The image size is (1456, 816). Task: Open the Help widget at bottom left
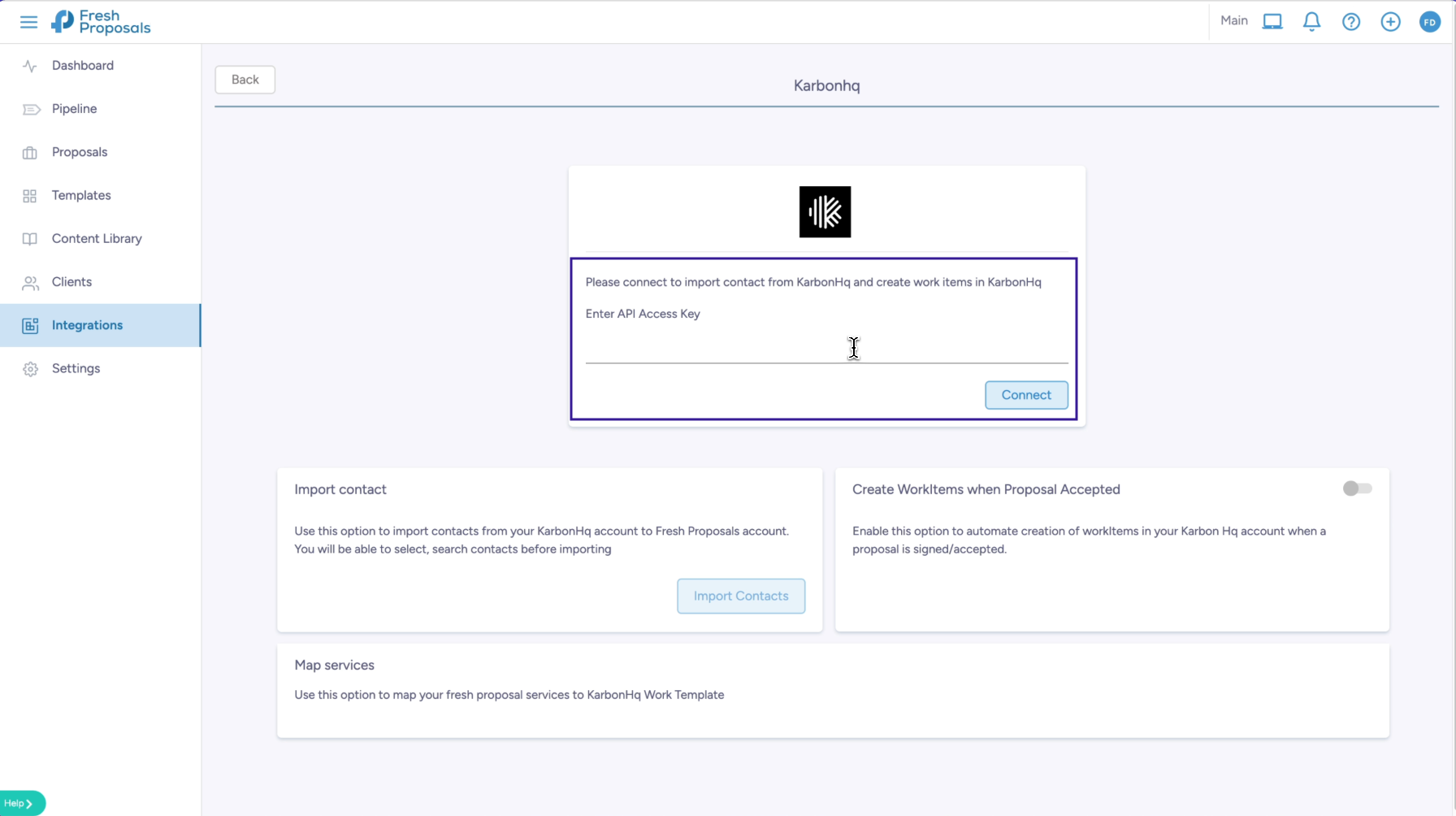point(22,803)
